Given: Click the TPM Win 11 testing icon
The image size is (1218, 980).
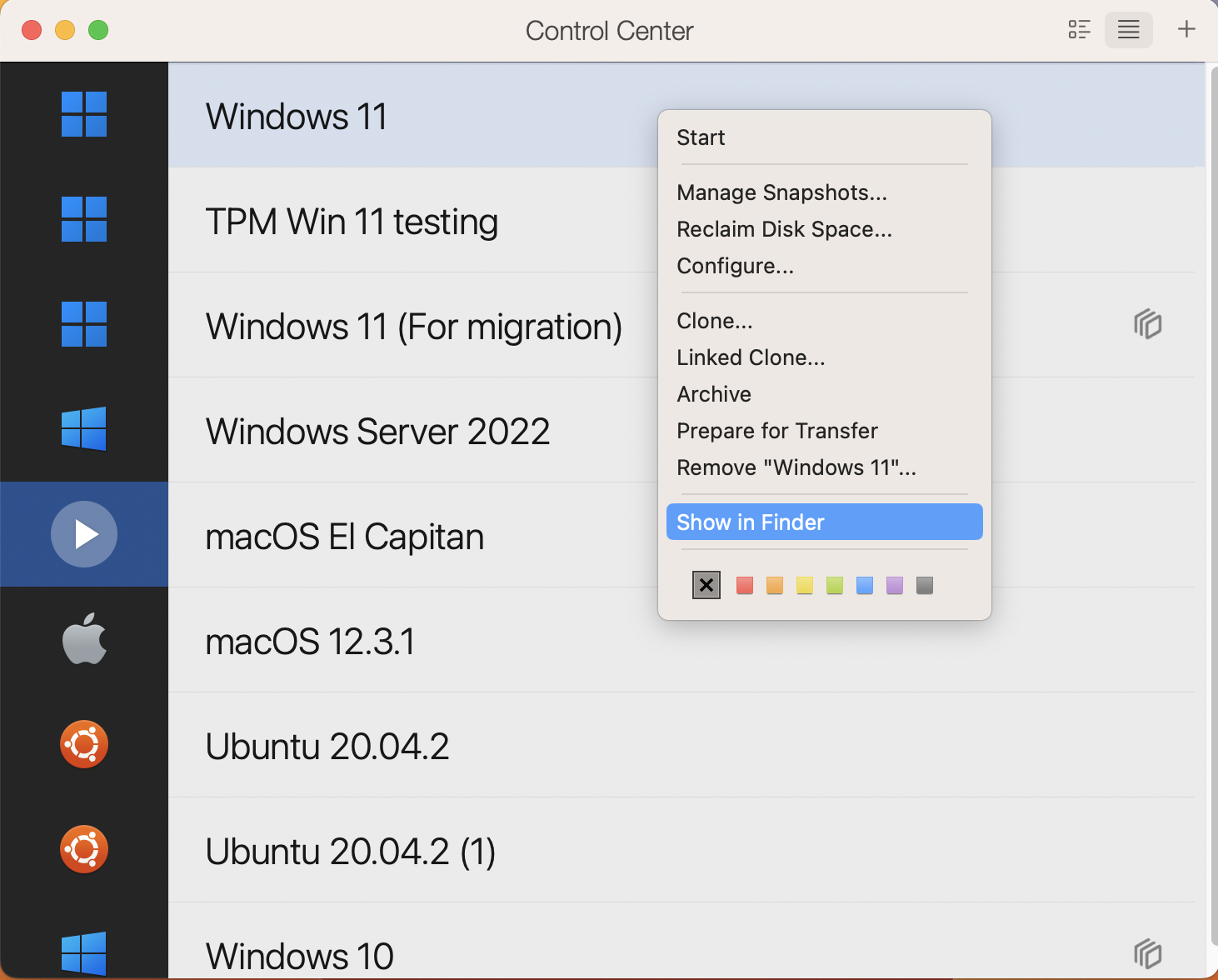Looking at the screenshot, I should (84, 219).
